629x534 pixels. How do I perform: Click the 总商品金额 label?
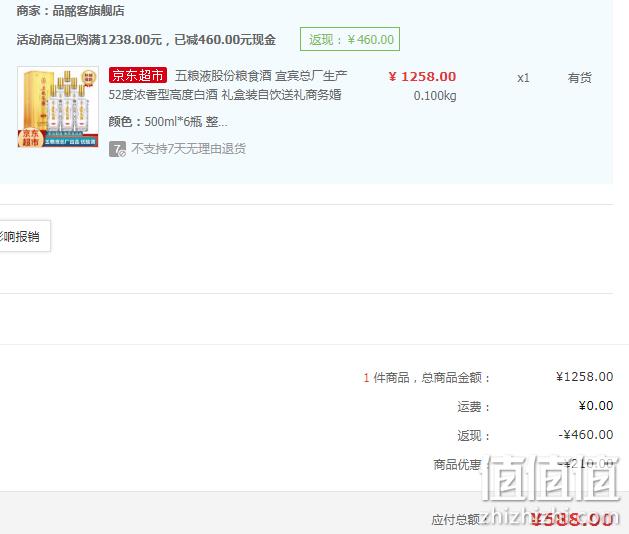[456, 378]
